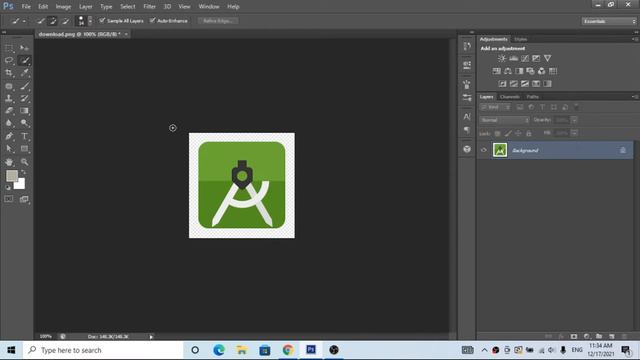Viewport: 640px width, 360px height.
Task: Open the layer filter Kind dropdown
Action: click(x=496, y=107)
